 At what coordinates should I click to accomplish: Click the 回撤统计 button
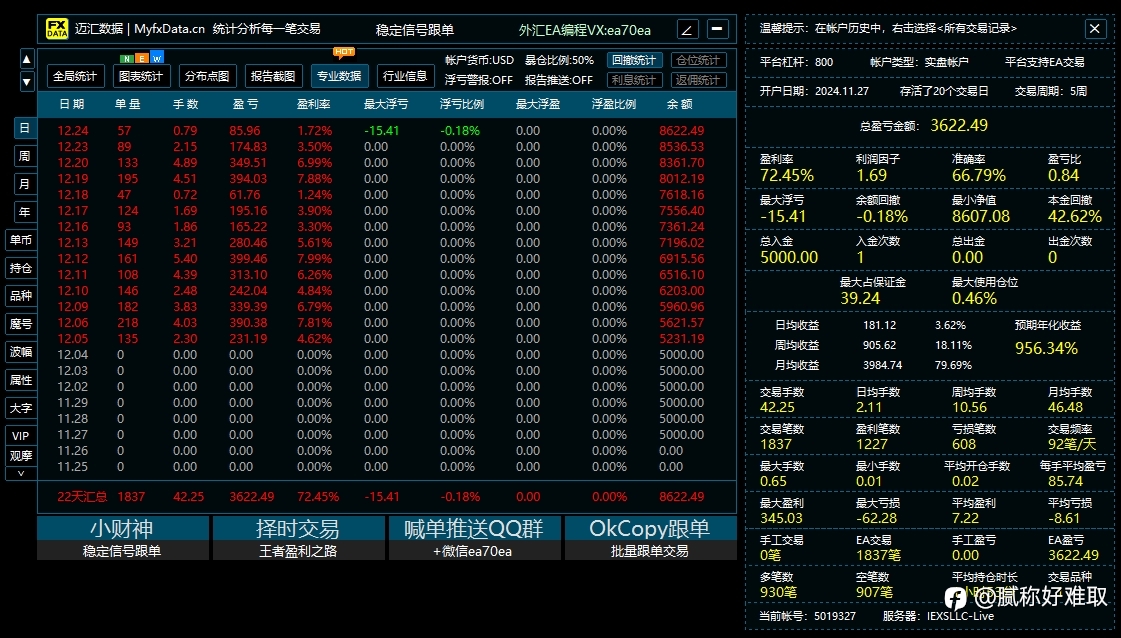coord(635,60)
